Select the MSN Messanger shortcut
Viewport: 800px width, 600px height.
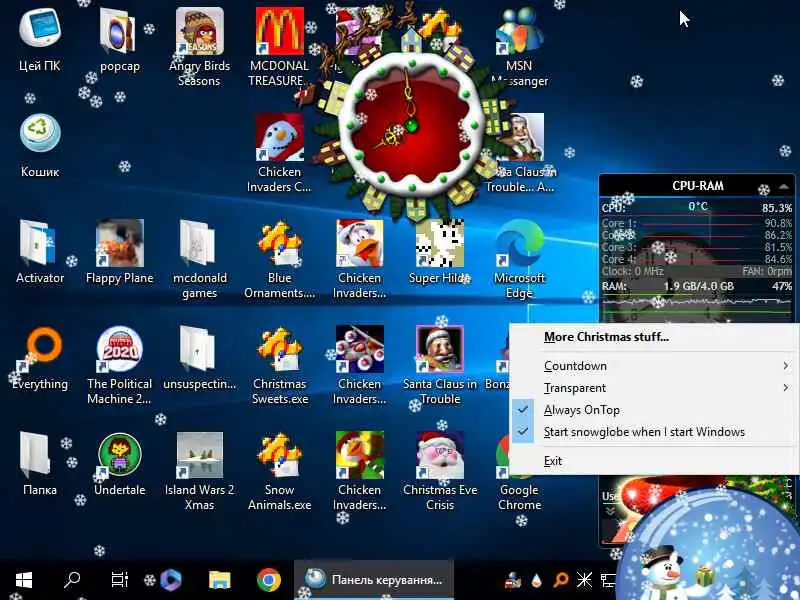(x=519, y=31)
